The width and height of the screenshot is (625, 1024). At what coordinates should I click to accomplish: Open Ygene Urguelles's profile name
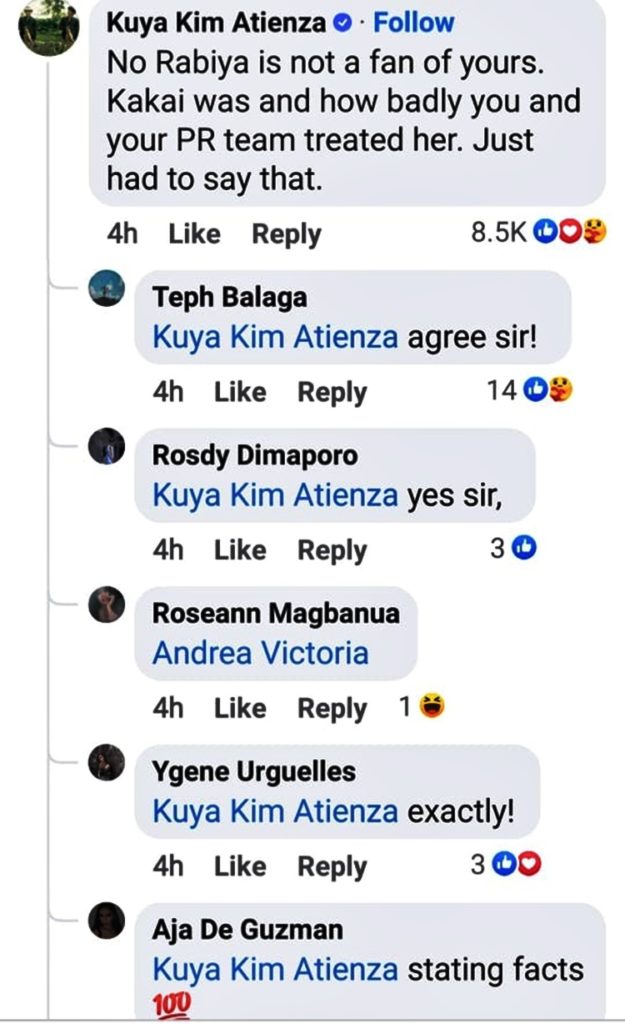(x=253, y=772)
